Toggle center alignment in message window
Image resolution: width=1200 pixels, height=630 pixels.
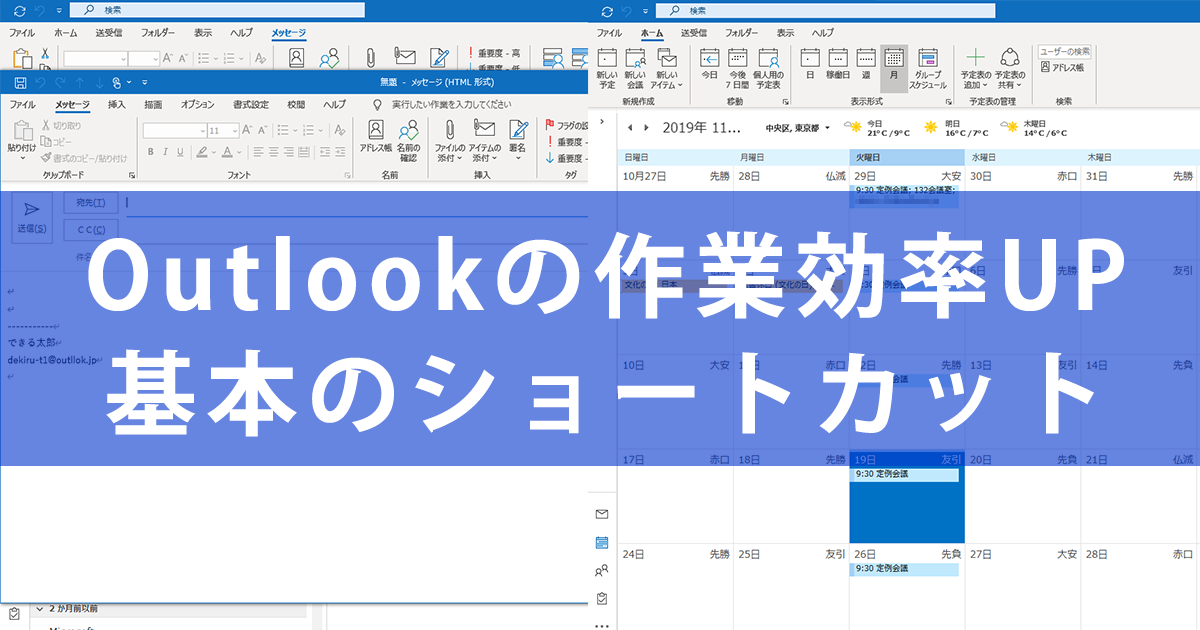click(x=274, y=152)
